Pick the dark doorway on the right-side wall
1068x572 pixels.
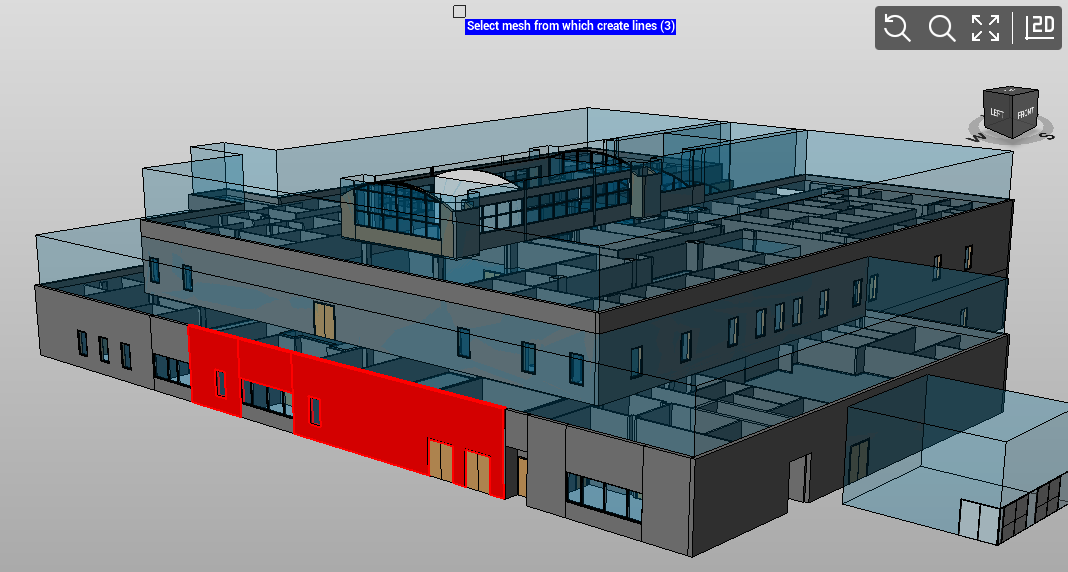tap(799, 477)
